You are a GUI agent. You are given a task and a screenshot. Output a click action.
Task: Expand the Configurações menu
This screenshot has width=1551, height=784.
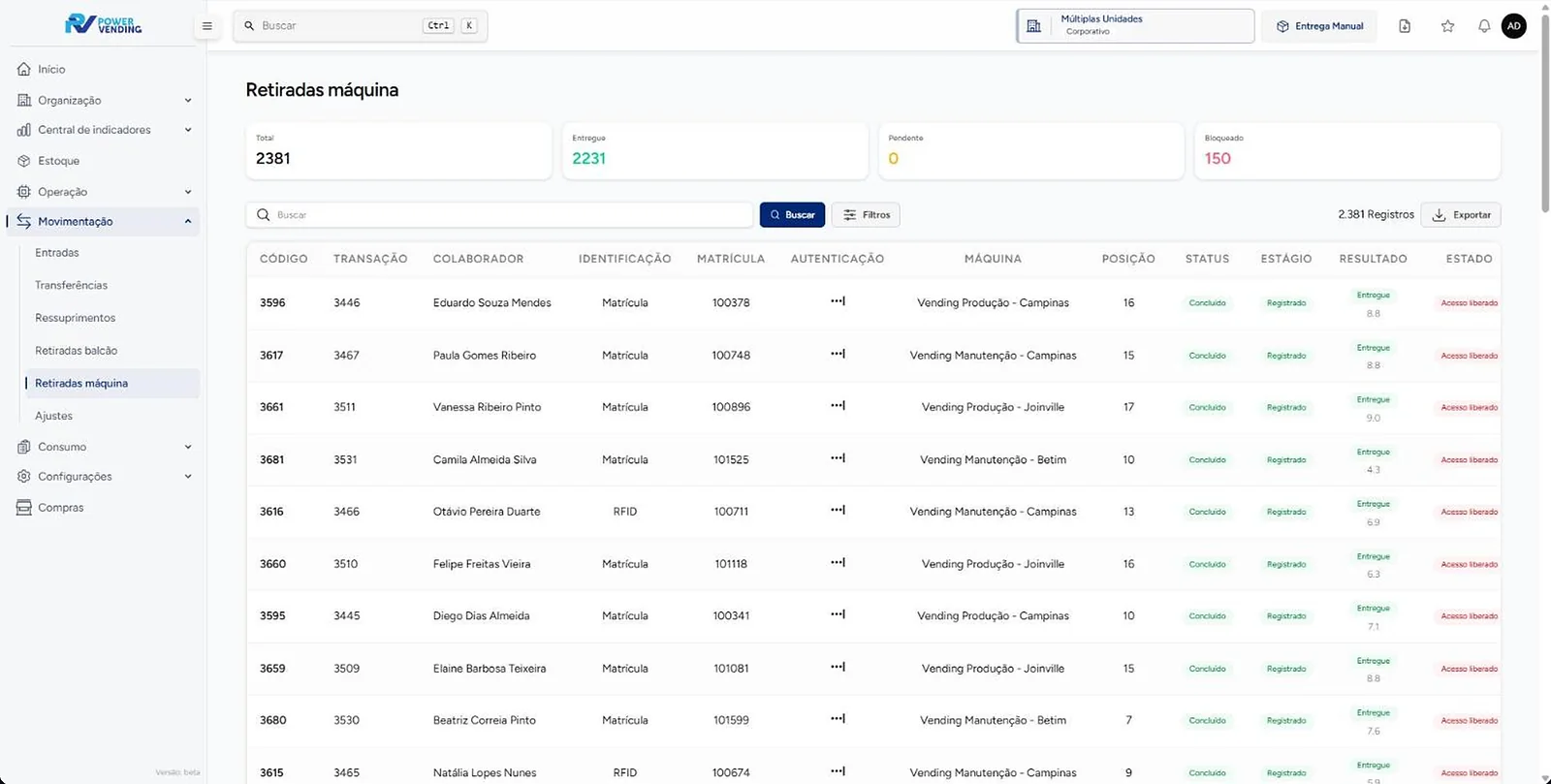(104, 477)
